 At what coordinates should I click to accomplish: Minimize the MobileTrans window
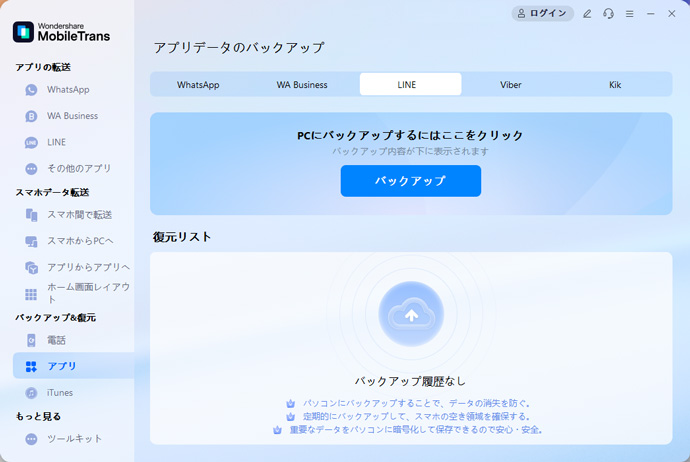650,14
